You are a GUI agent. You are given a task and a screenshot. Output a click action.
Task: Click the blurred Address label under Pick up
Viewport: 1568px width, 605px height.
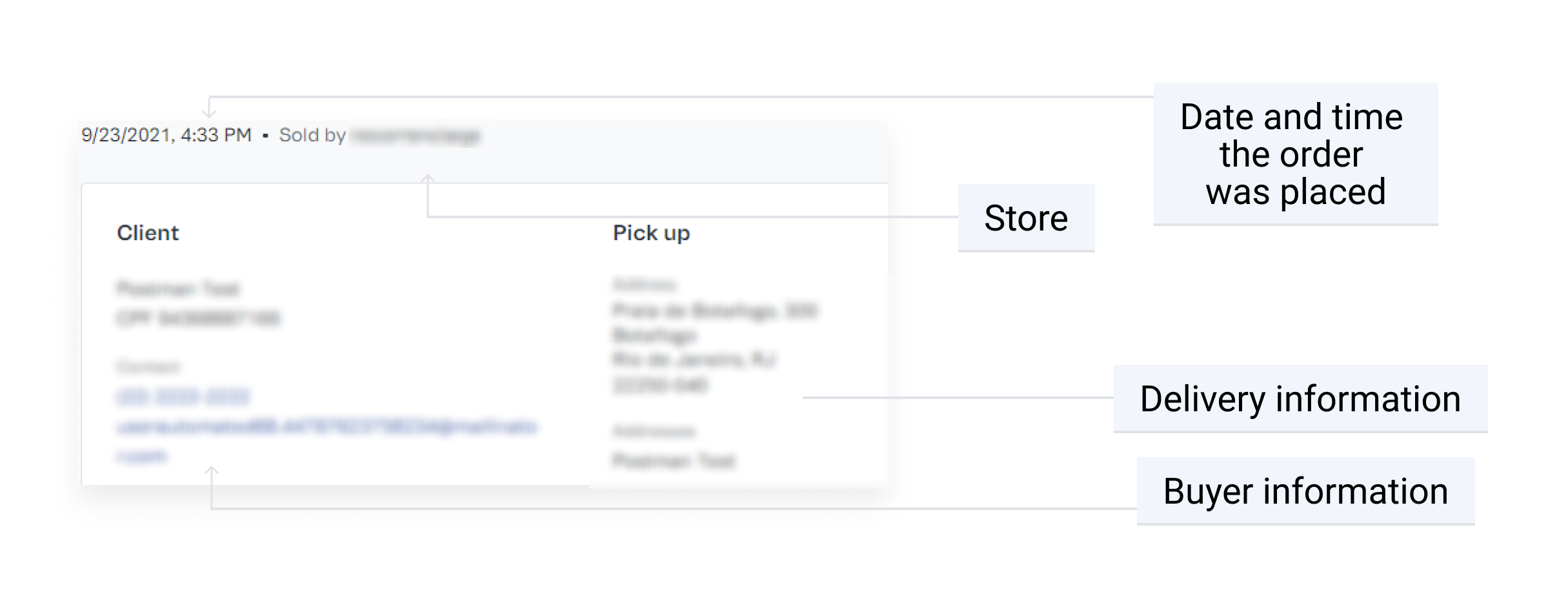pos(644,285)
